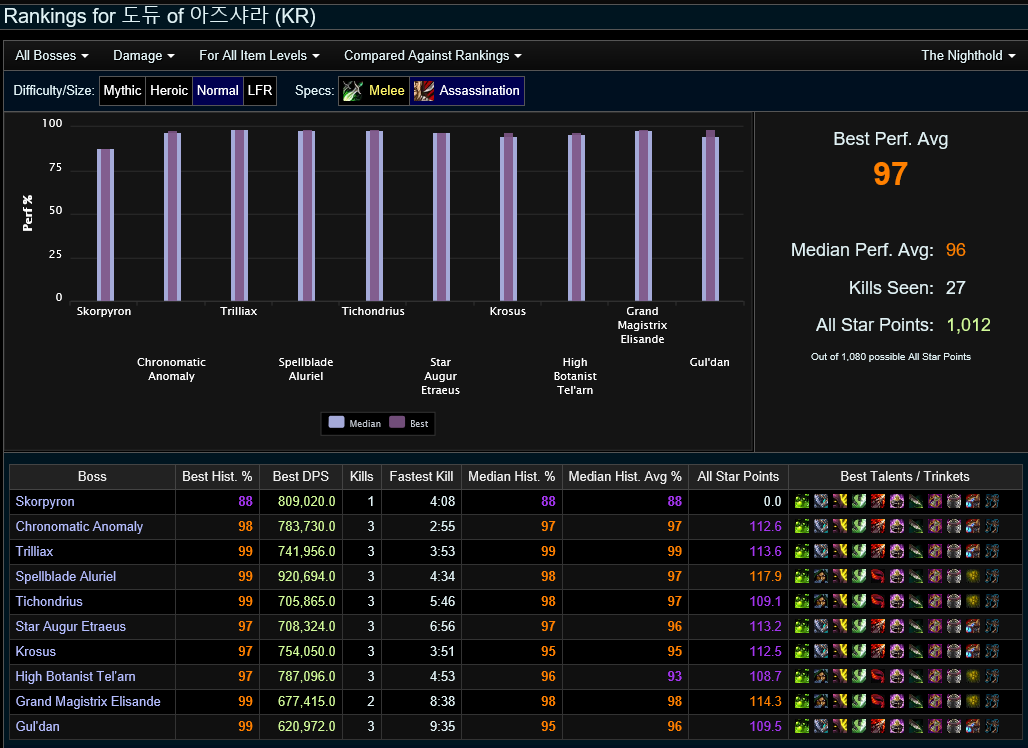The height and width of the screenshot is (748, 1028).
Task: Click the Krosus bar in the chart
Action: (x=508, y=217)
